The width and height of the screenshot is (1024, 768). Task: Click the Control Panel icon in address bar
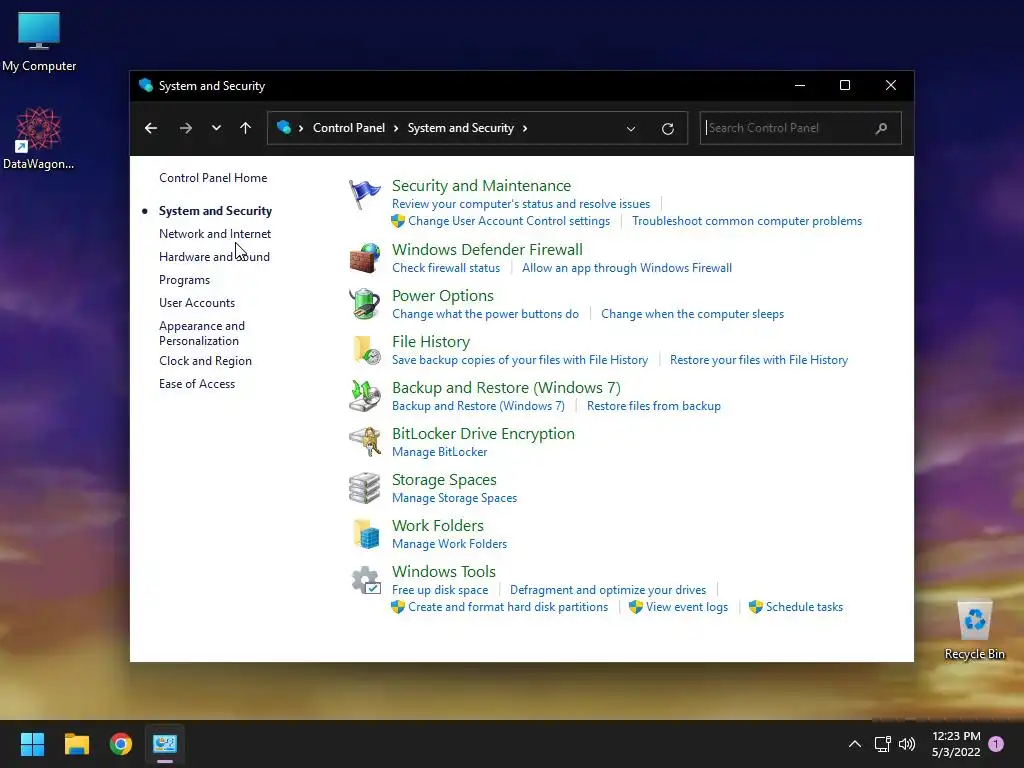pos(284,127)
